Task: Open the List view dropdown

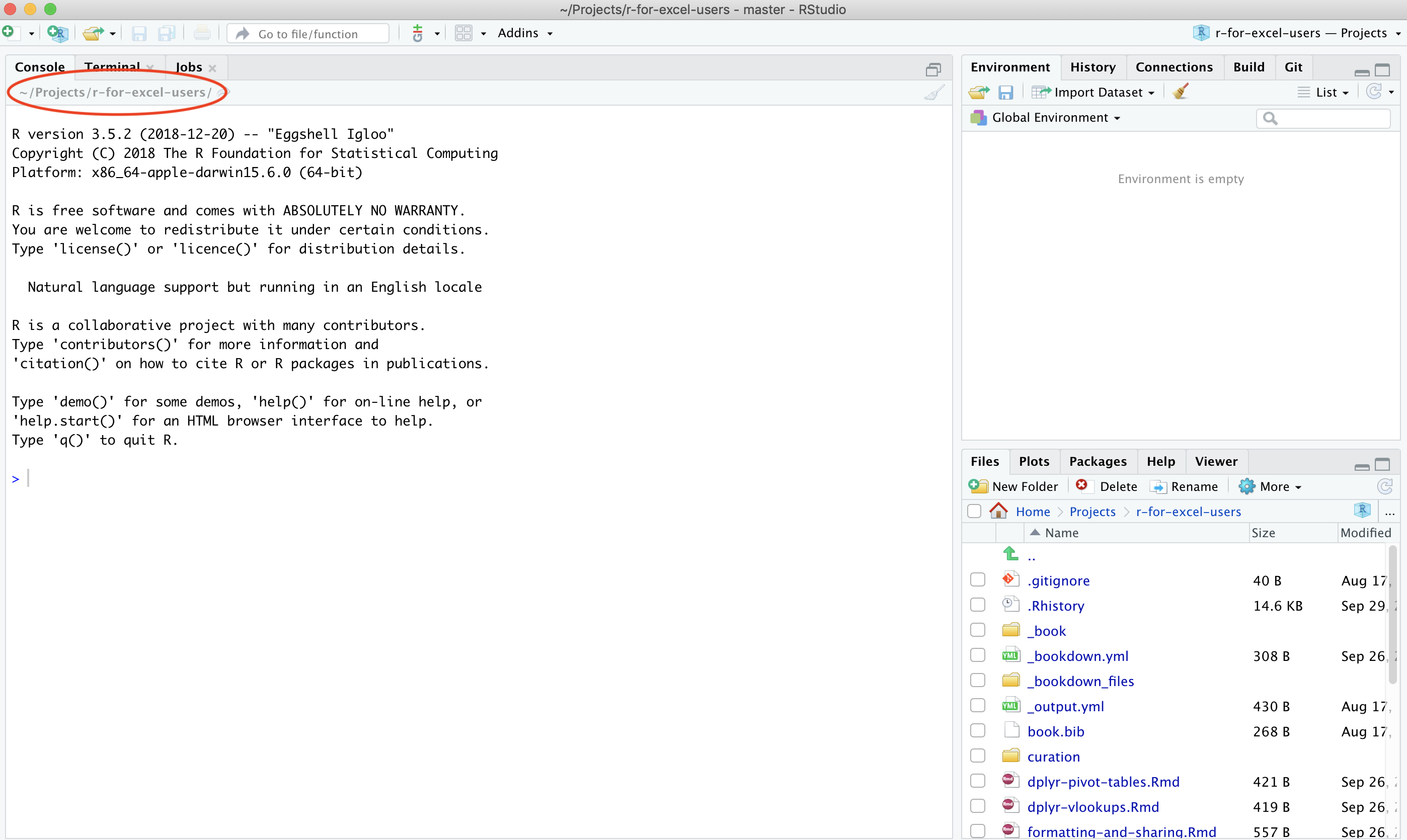Action: pos(1323,92)
